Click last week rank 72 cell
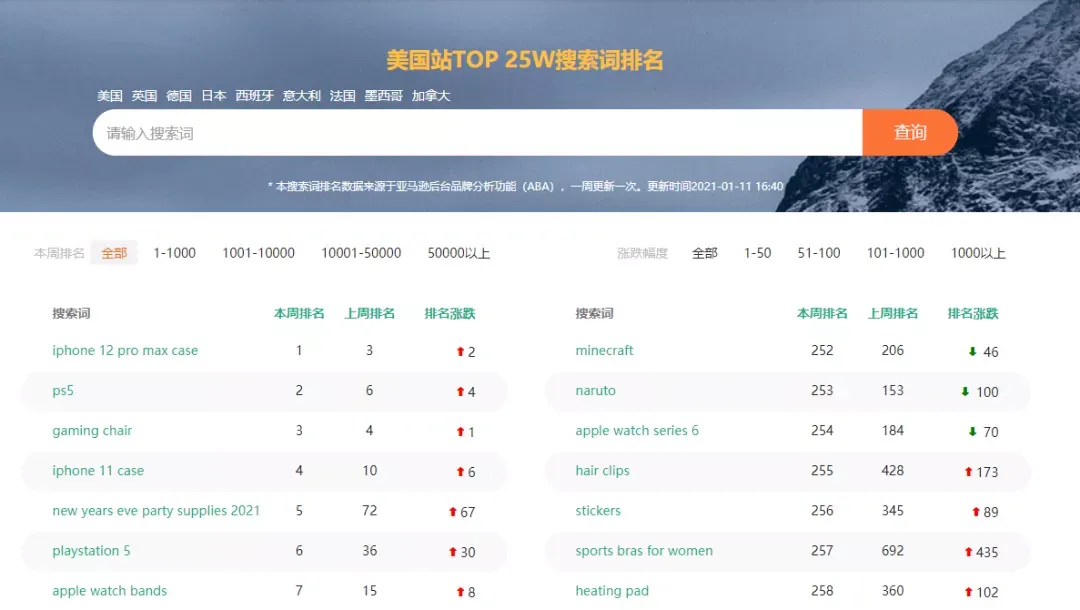 370,510
